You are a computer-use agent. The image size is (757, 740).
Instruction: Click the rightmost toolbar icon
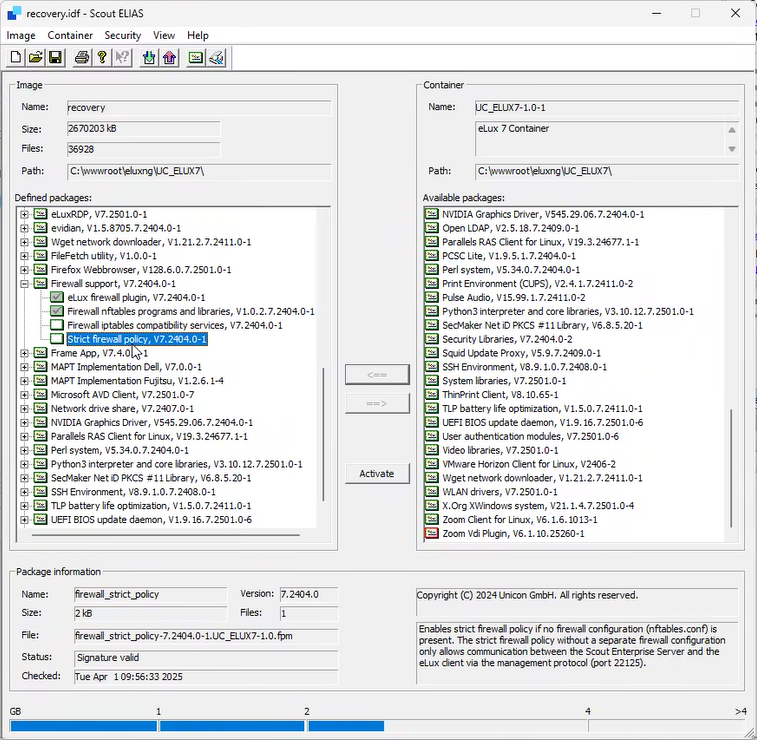coord(217,57)
